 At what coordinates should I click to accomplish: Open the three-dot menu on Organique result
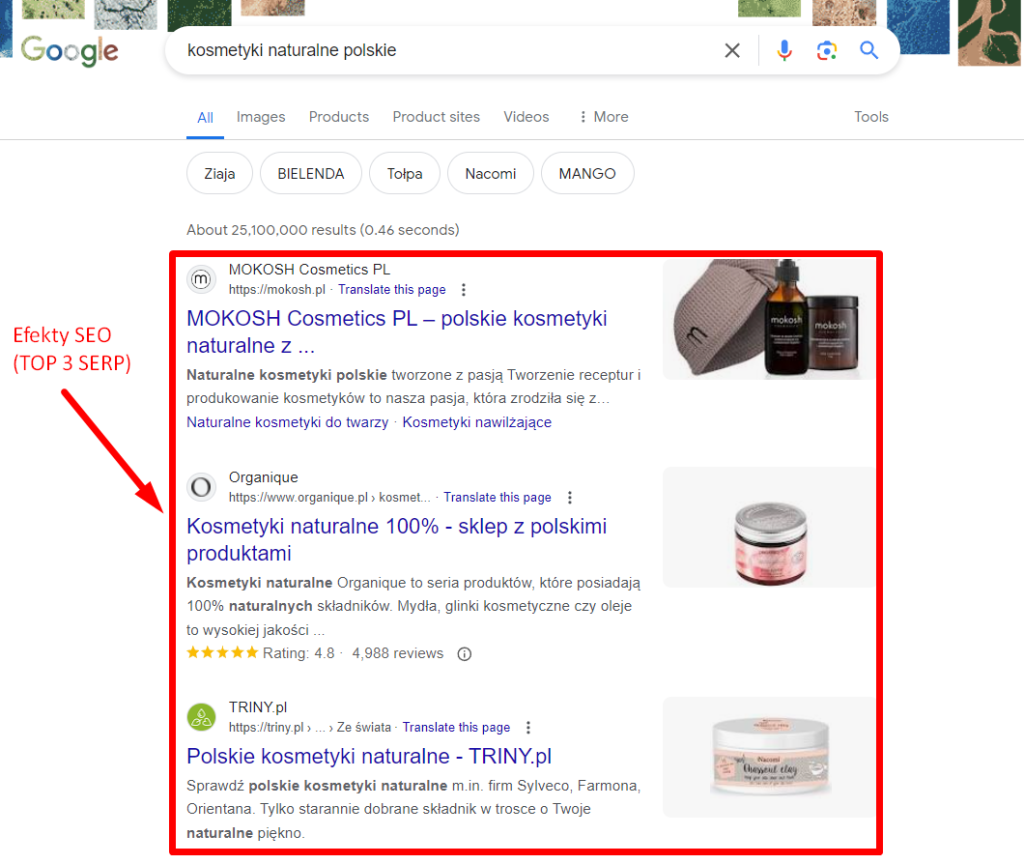point(569,497)
